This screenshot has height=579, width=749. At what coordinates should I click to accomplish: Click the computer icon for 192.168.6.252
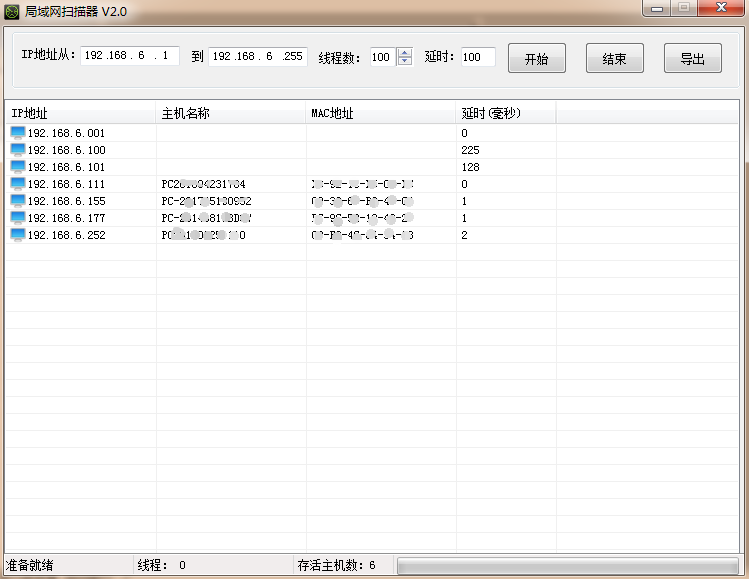18,235
